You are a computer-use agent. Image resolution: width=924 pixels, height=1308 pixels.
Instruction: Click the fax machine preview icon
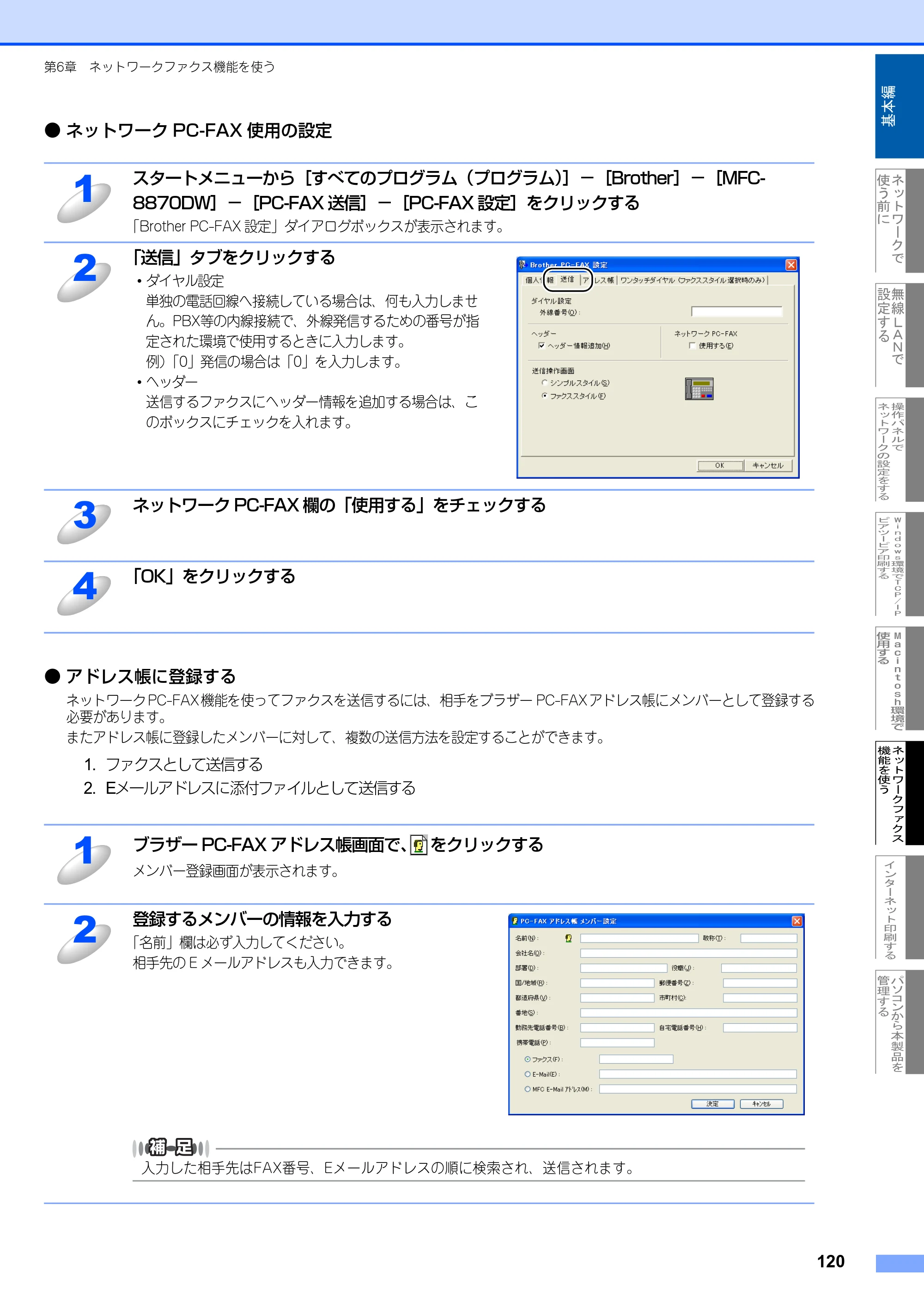tap(699, 389)
